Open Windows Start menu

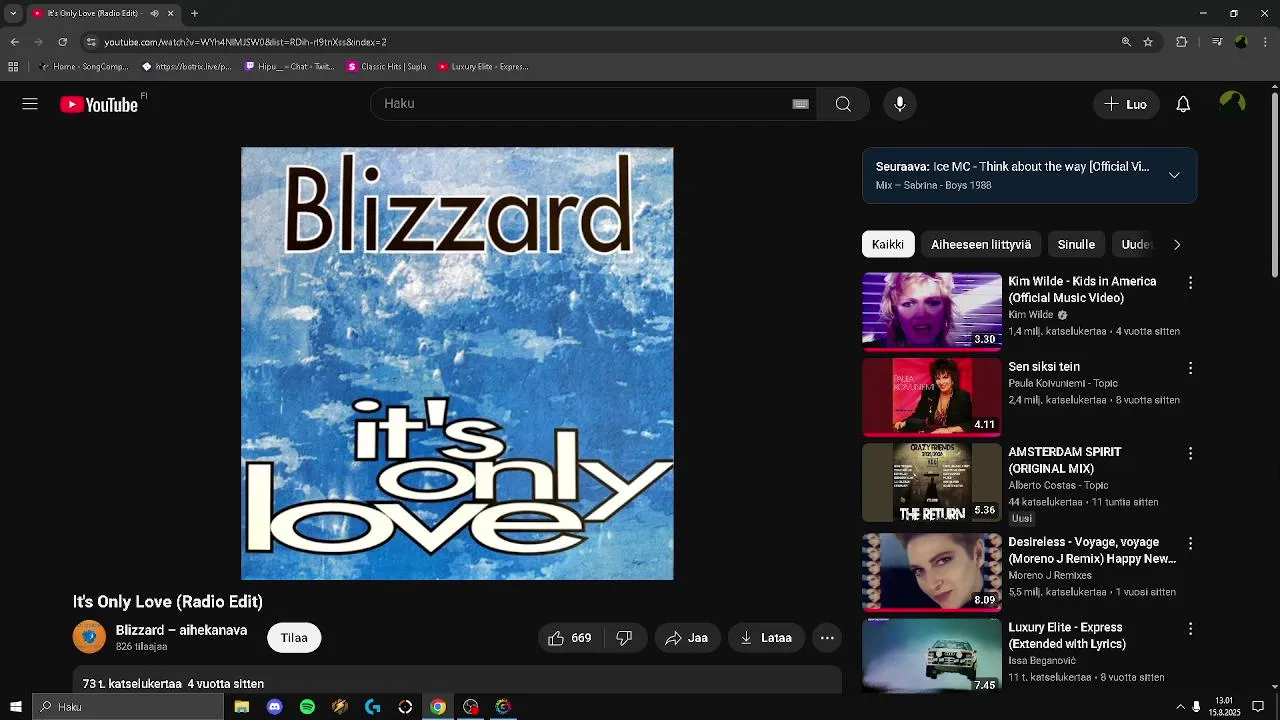15,707
